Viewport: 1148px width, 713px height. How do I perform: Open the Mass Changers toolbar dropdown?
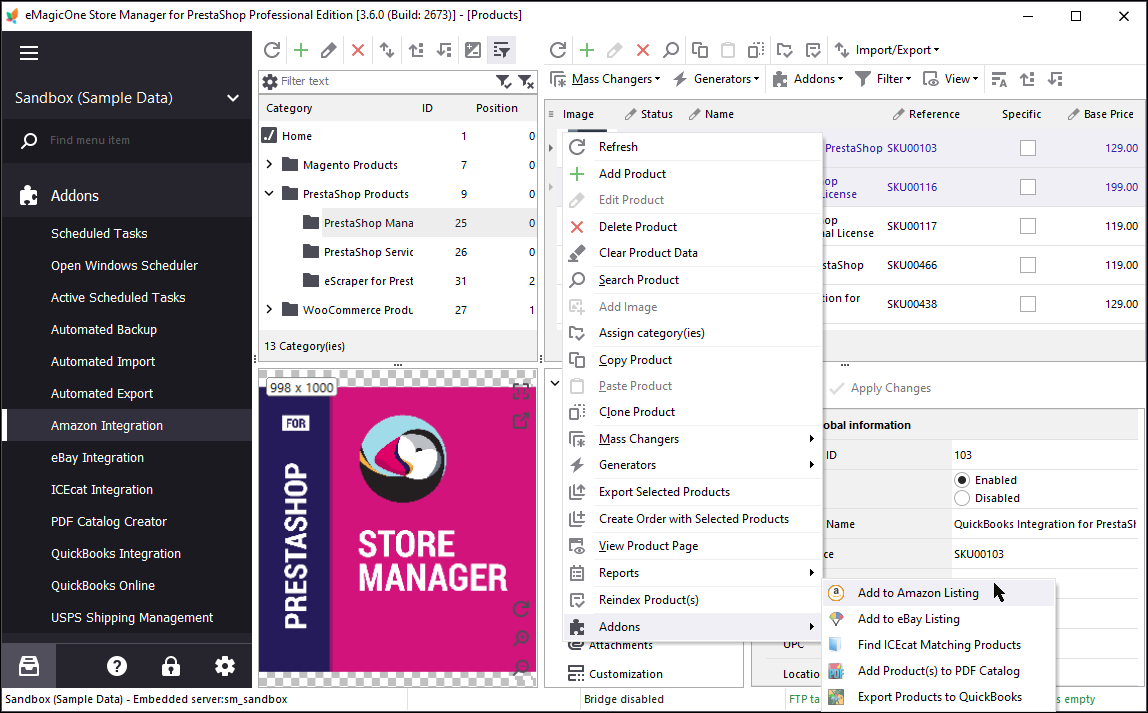605,79
